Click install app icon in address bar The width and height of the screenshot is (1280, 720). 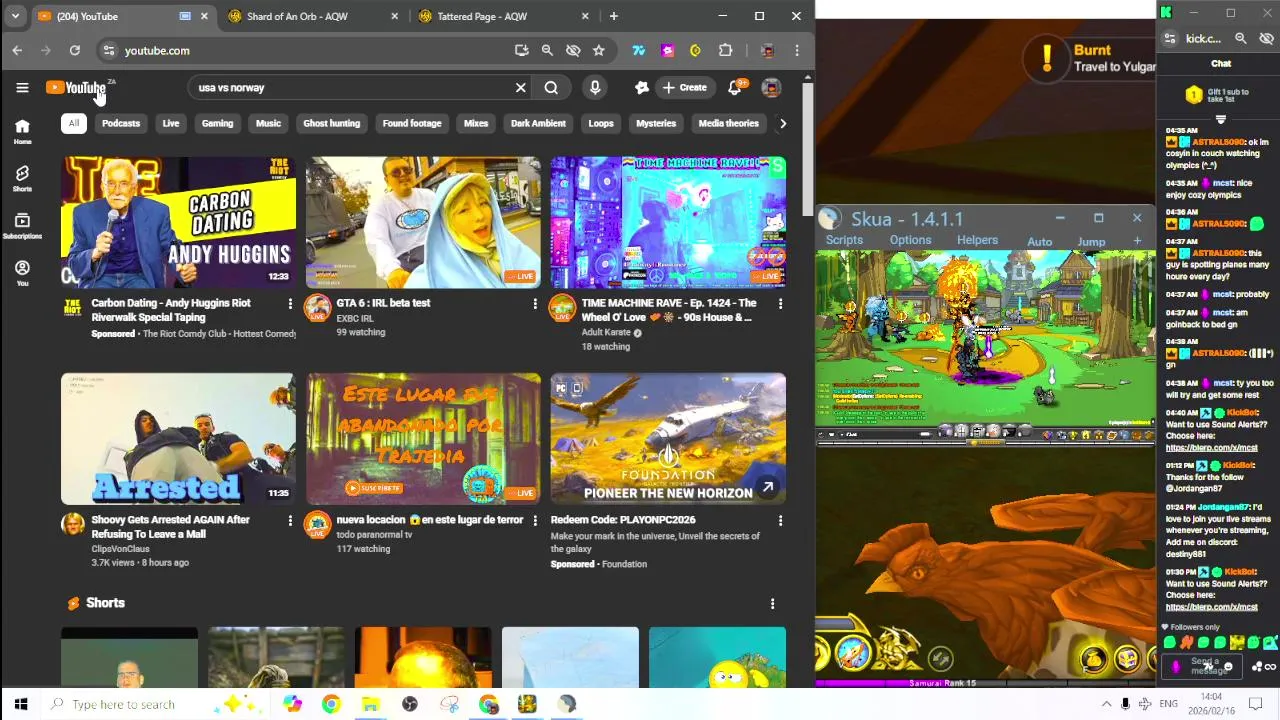[521, 50]
